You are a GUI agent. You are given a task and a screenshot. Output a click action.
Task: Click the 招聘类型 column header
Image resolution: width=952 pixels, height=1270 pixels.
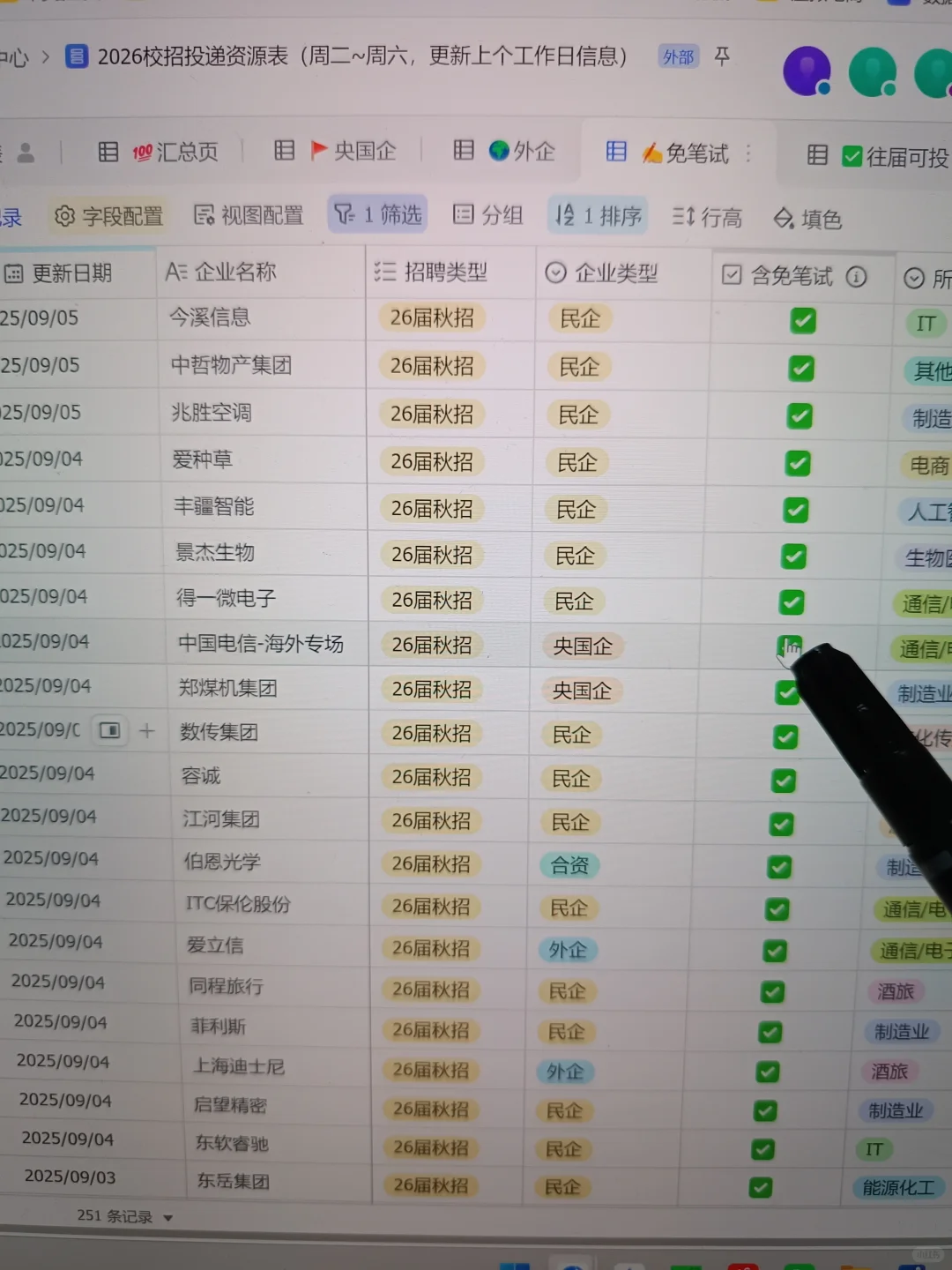[450, 272]
